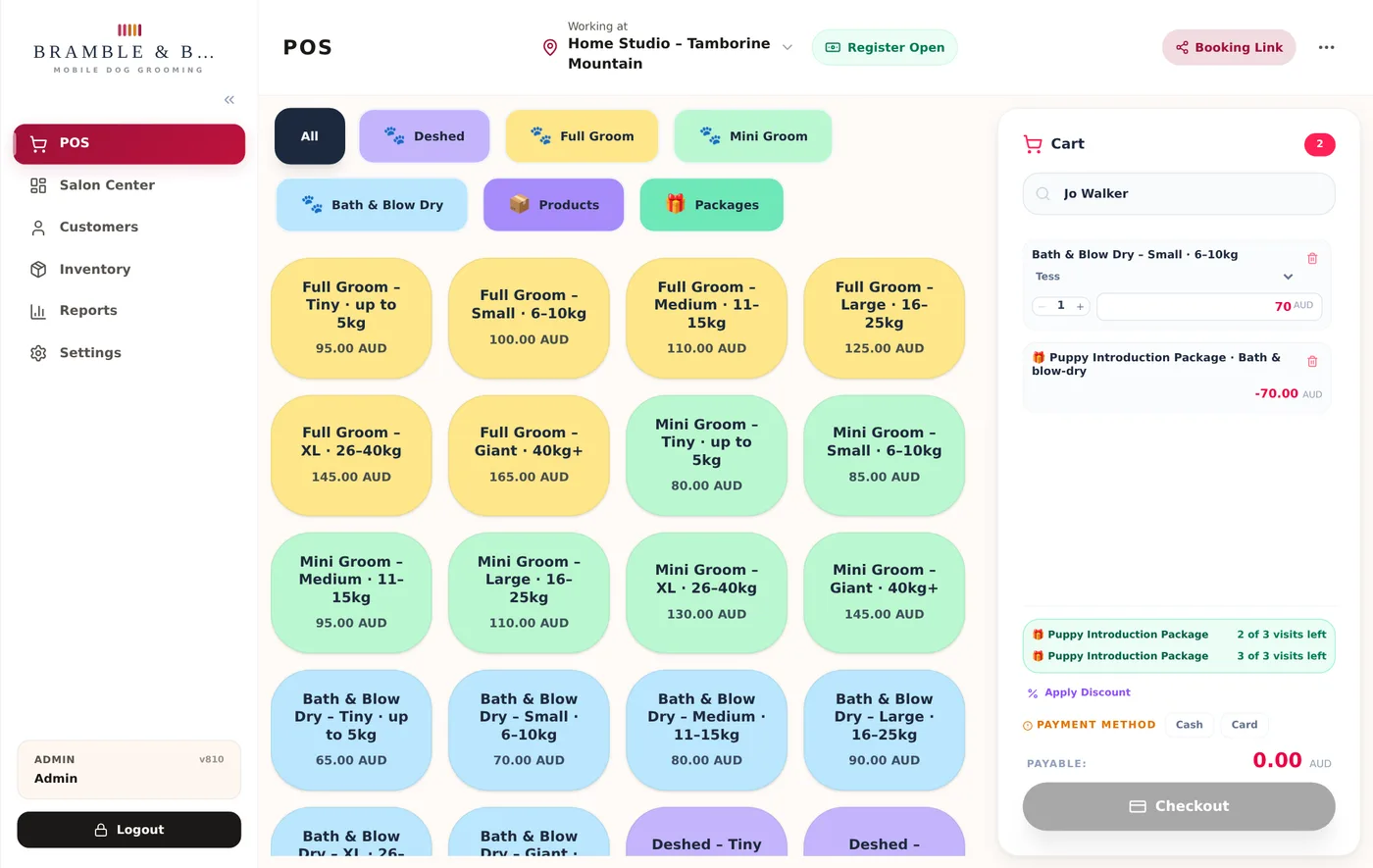Click the Checkout button
This screenshot has width=1373, height=868.
[1179, 806]
